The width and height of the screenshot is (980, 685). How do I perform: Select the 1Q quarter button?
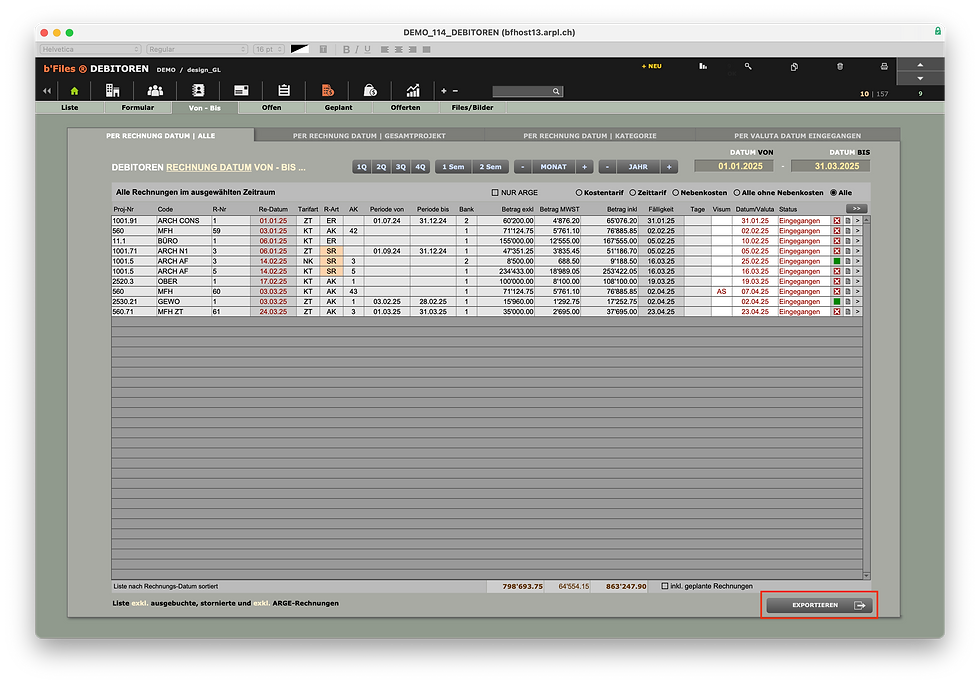[x=361, y=167]
